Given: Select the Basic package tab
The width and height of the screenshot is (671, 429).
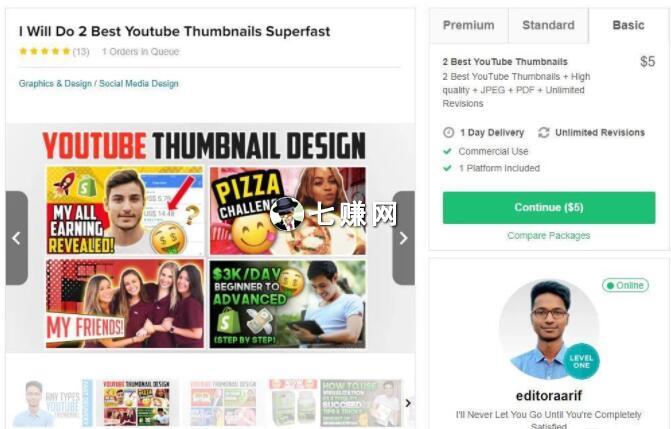Looking at the screenshot, I should (x=628, y=25).
